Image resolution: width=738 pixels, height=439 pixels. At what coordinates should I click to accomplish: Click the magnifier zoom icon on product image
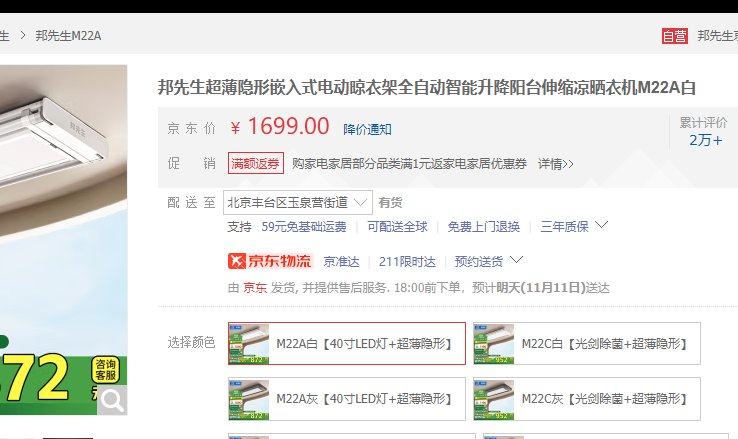coord(112,400)
